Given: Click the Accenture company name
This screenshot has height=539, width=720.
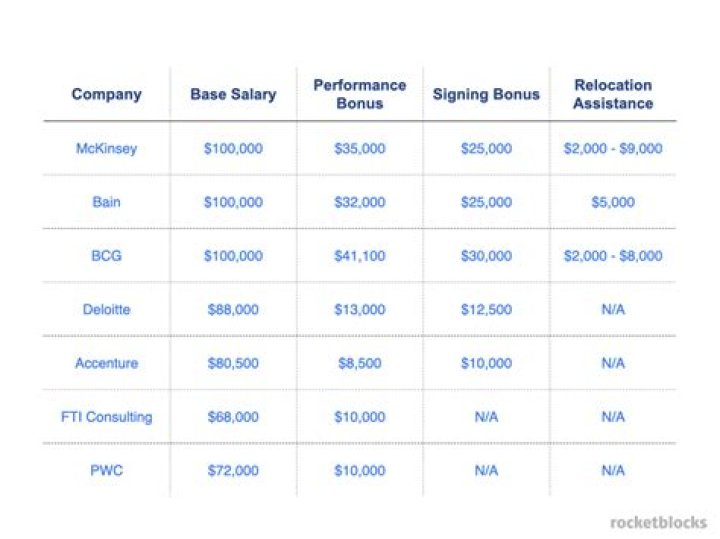Looking at the screenshot, I should coord(106,364).
